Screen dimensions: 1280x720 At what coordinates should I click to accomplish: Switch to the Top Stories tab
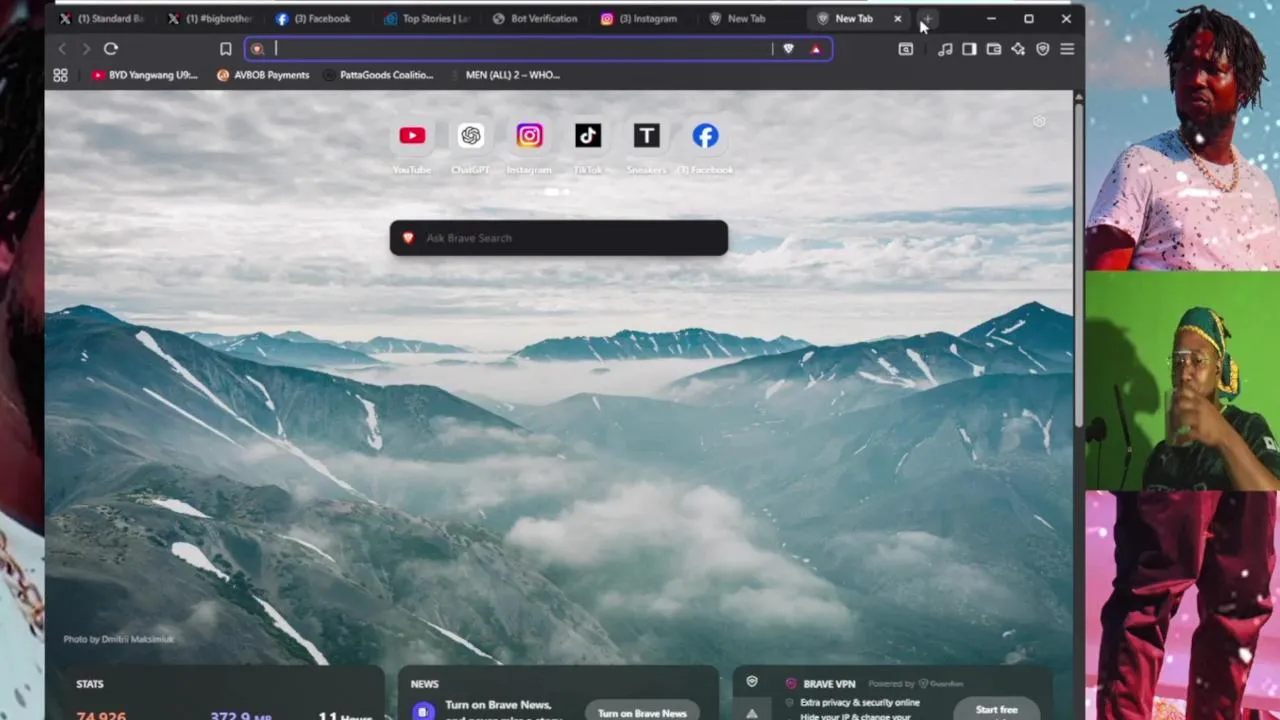click(x=427, y=18)
